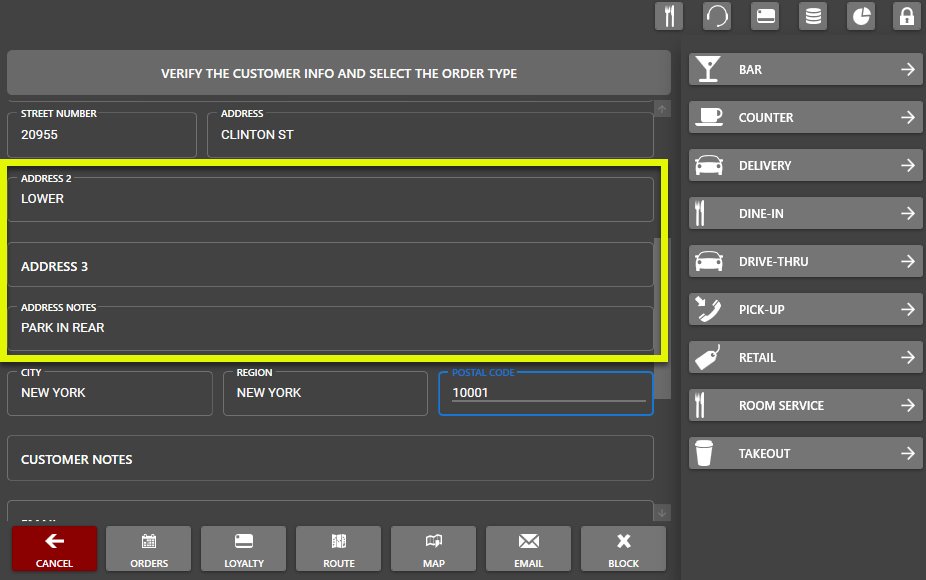Screen dimensions: 926x580
Task: Open the pie chart reports icon
Action: (x=860, y=16)
